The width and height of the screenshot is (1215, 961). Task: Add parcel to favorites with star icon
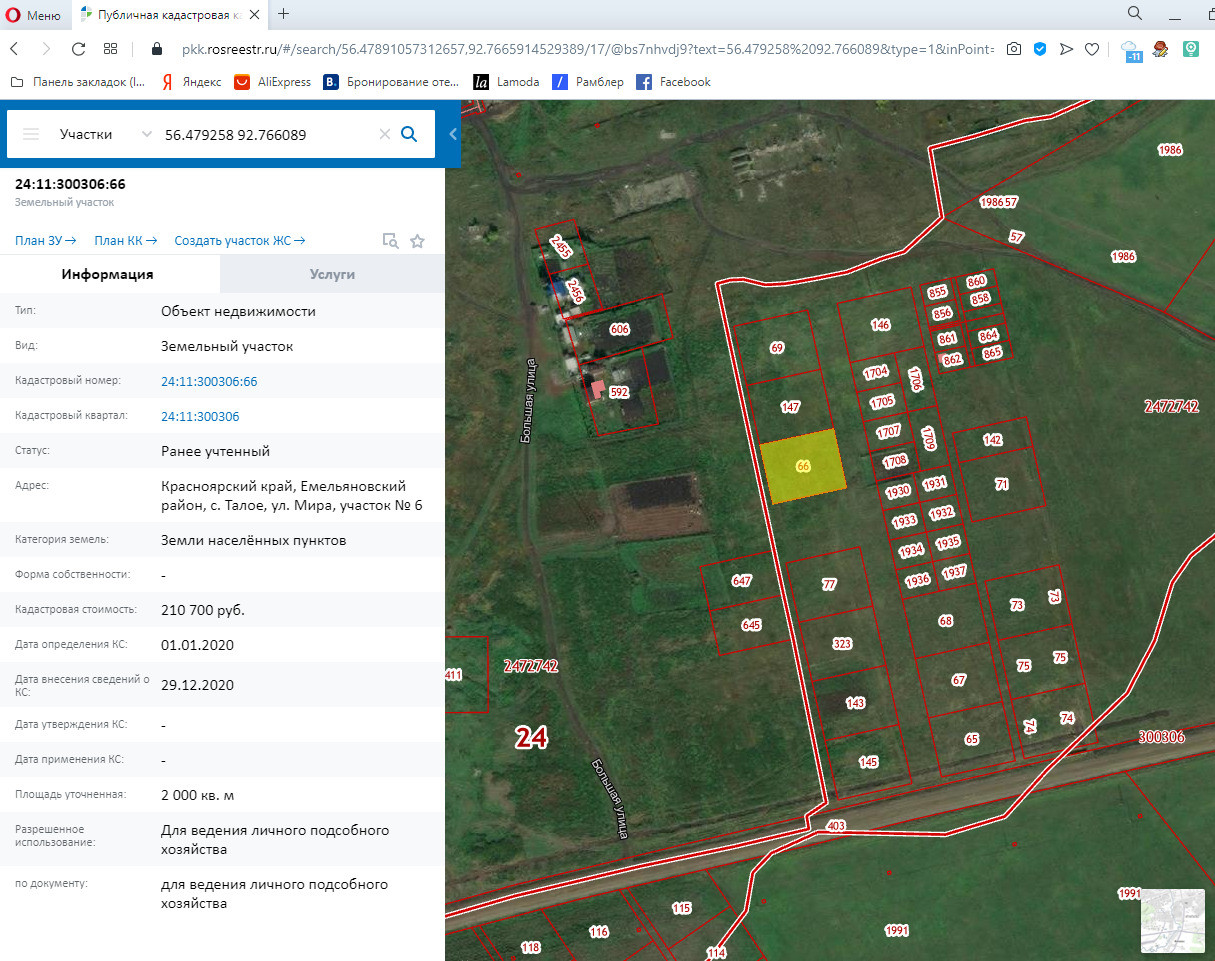[418, 241]
